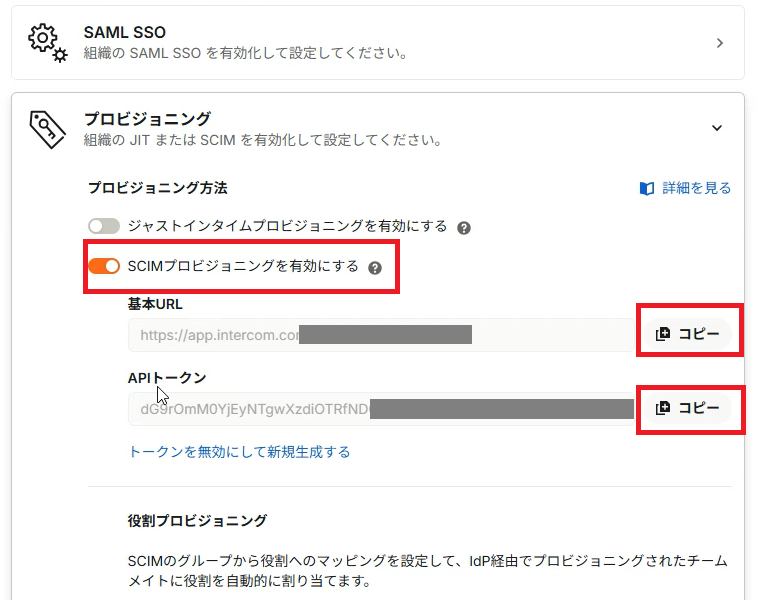Disable the SCIM provisioning toggle
Screen dimensions: 780x600
coord(104,266)
